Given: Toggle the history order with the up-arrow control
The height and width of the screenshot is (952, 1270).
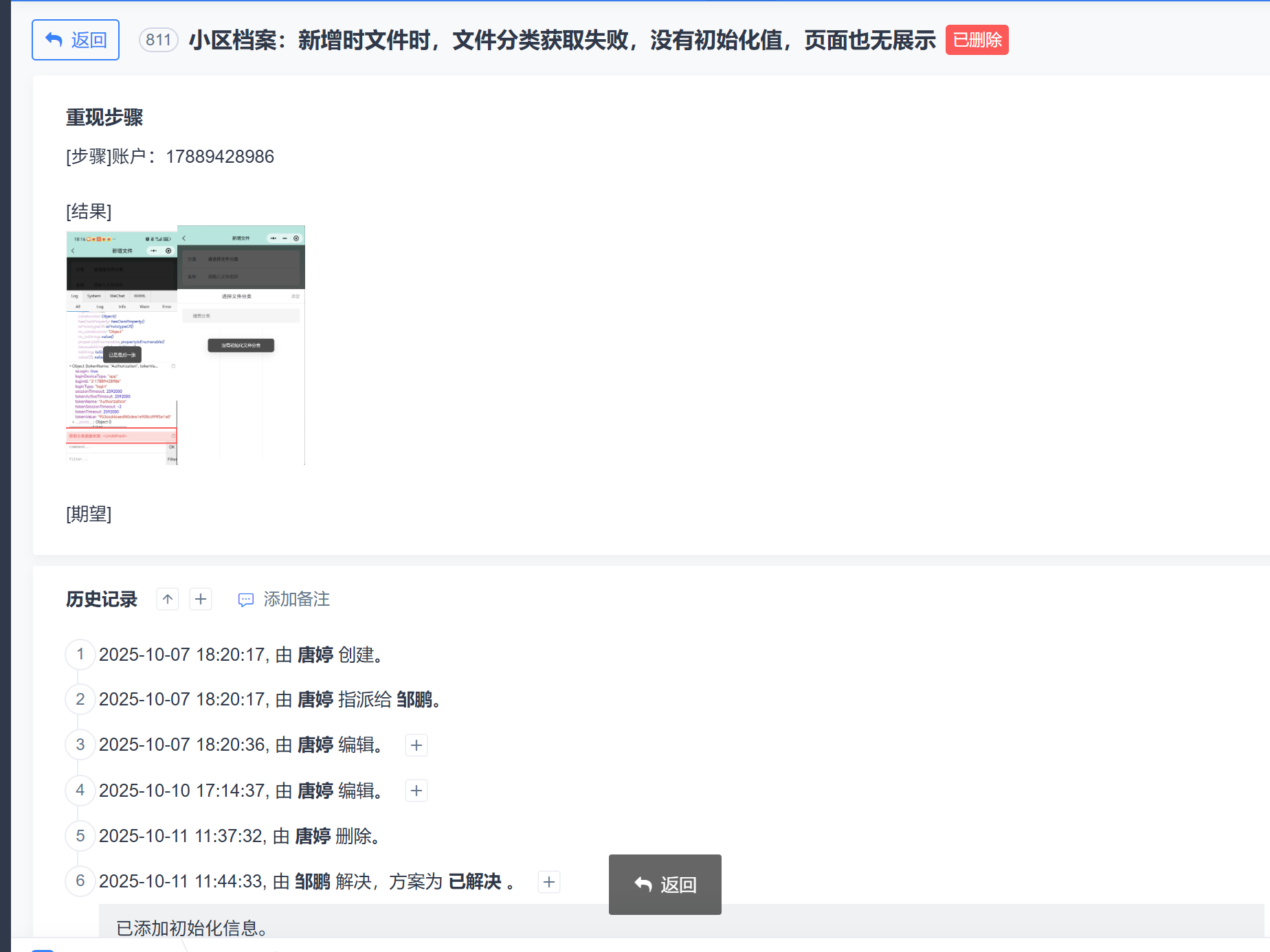Looking at the screenshot, I should pos(167,599).
